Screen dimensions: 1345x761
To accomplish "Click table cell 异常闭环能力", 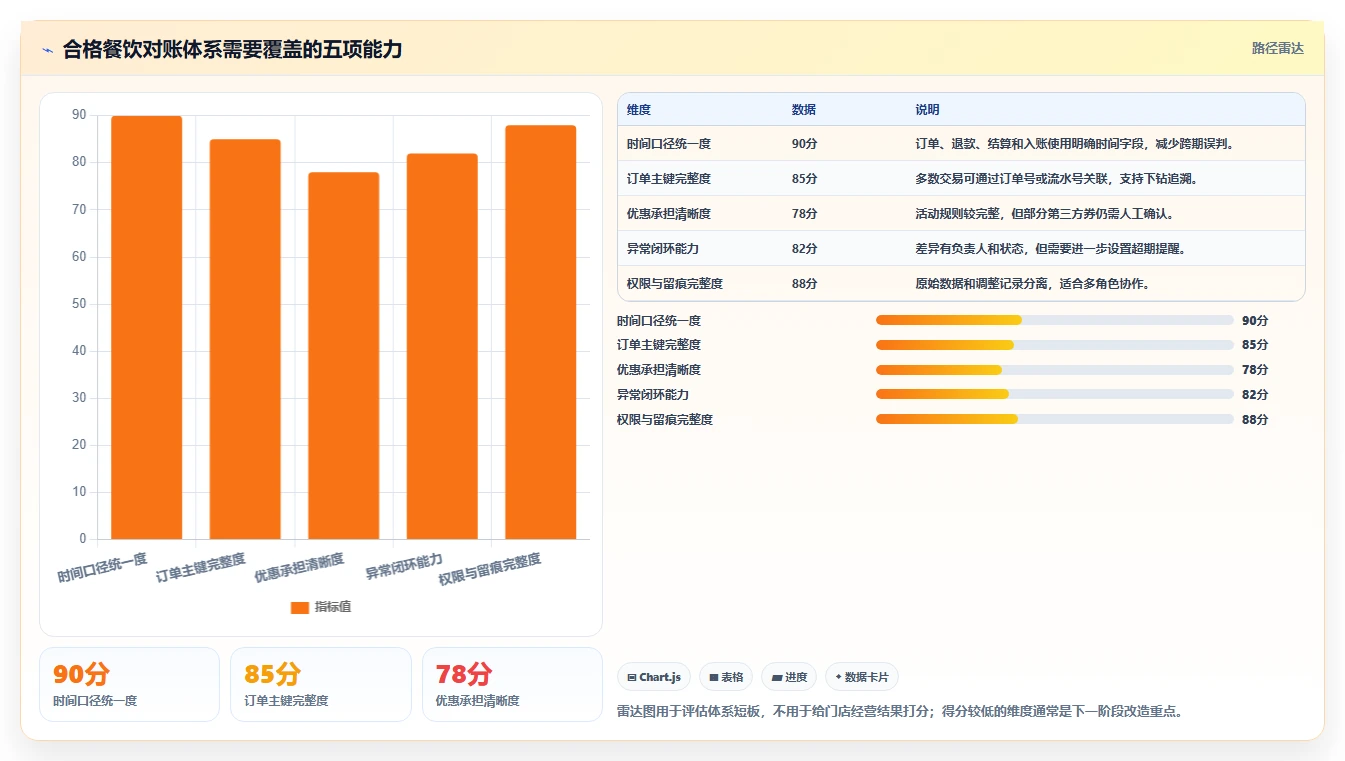I will click(x=663, y=249).
